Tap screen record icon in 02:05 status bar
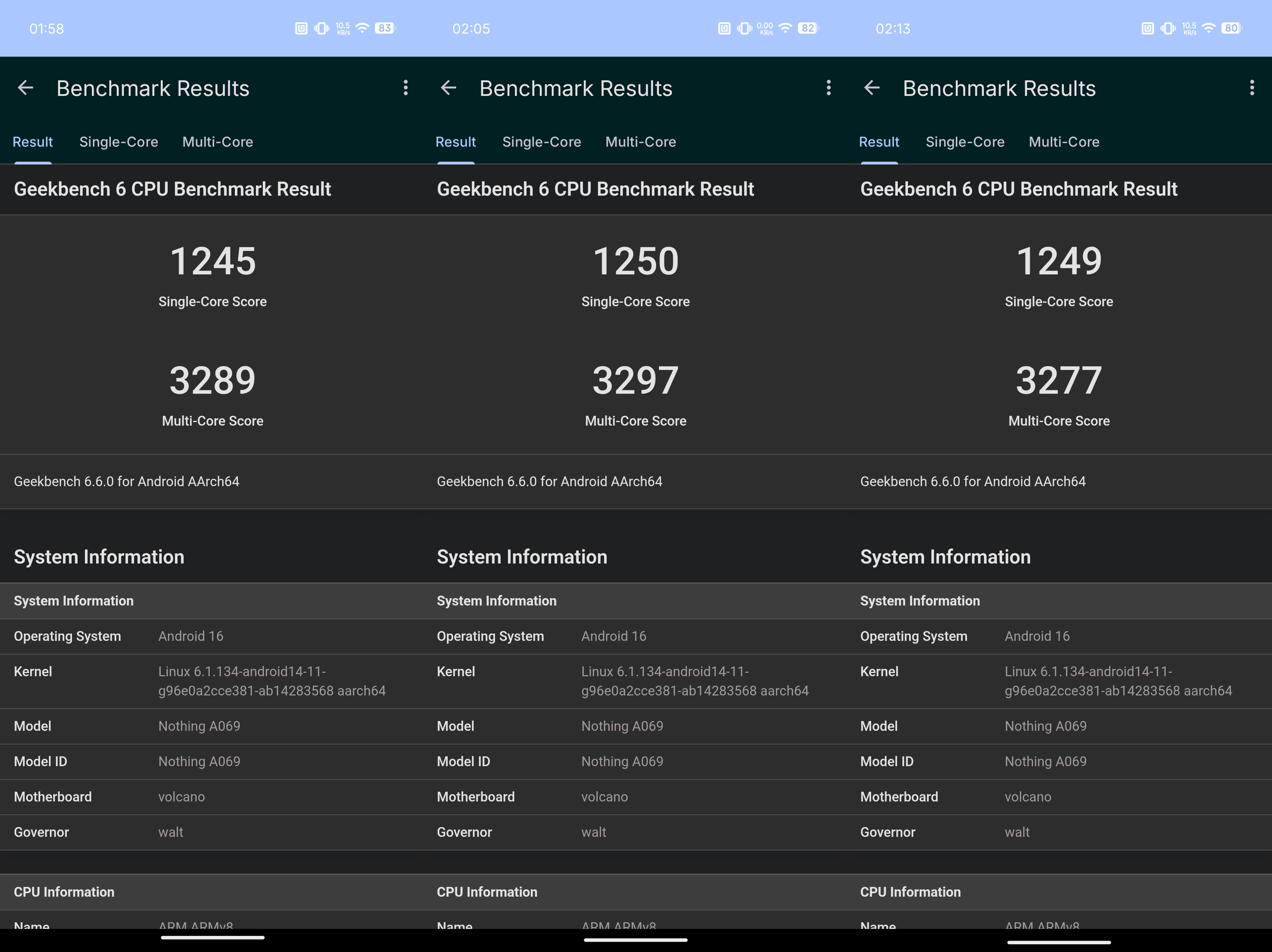This screenshot has height=952, width=1272. click(724, 28)
